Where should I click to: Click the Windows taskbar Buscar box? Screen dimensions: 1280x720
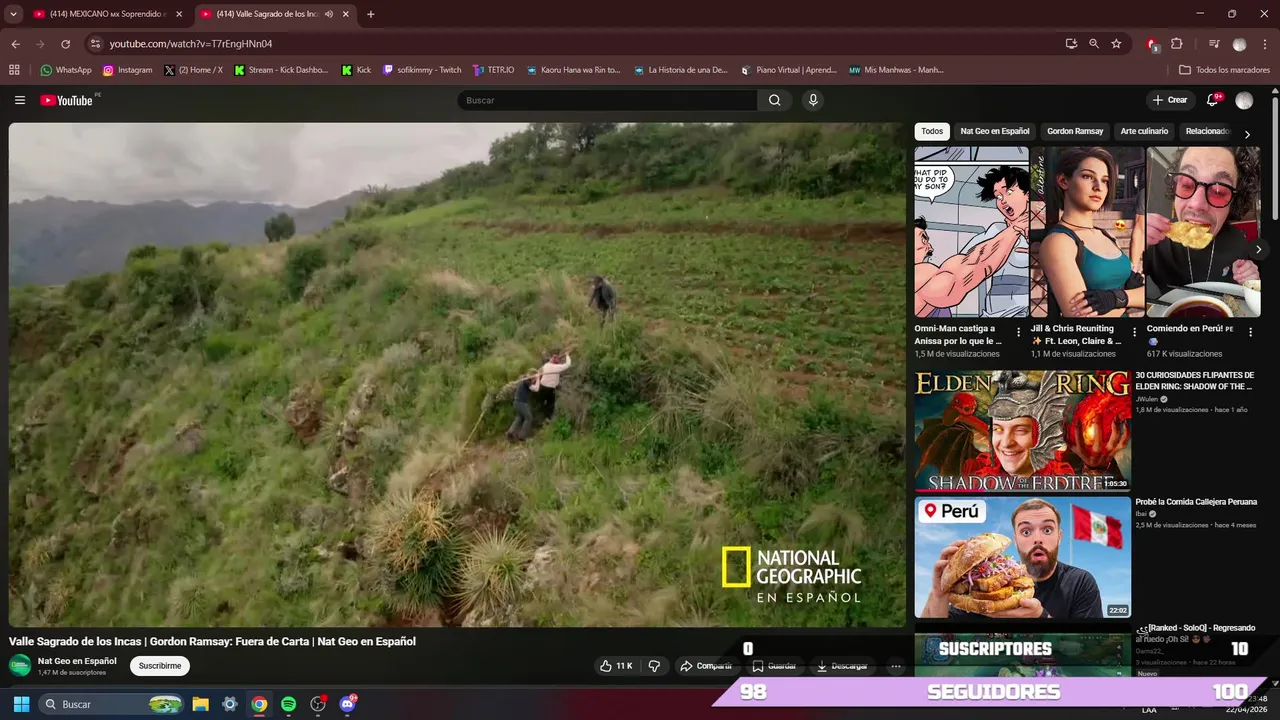(111, 704)
